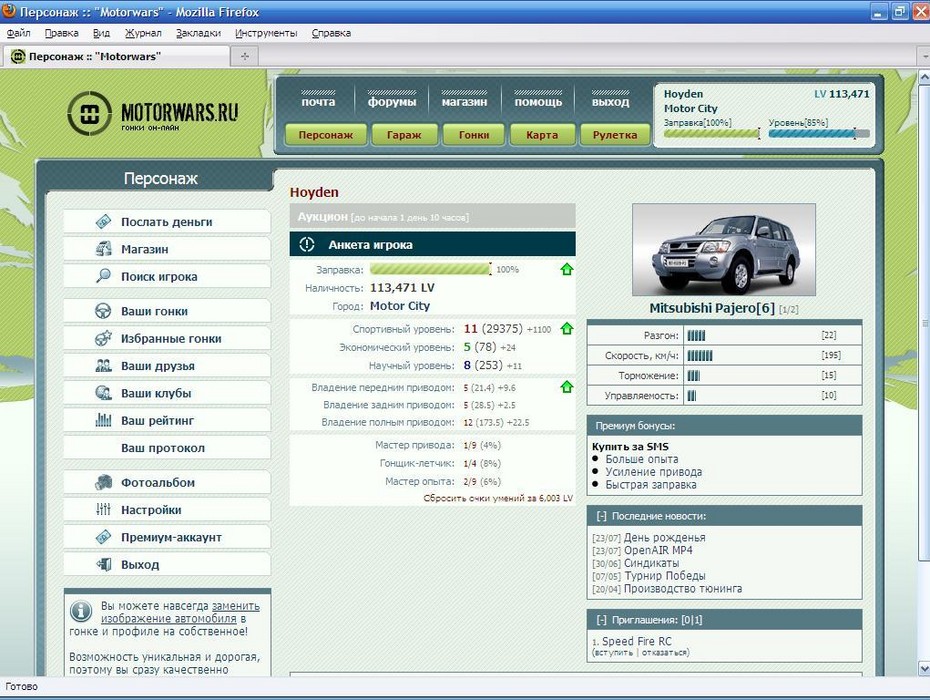Click the steering wheel icon beside Ваши гонки

[103, 311]
